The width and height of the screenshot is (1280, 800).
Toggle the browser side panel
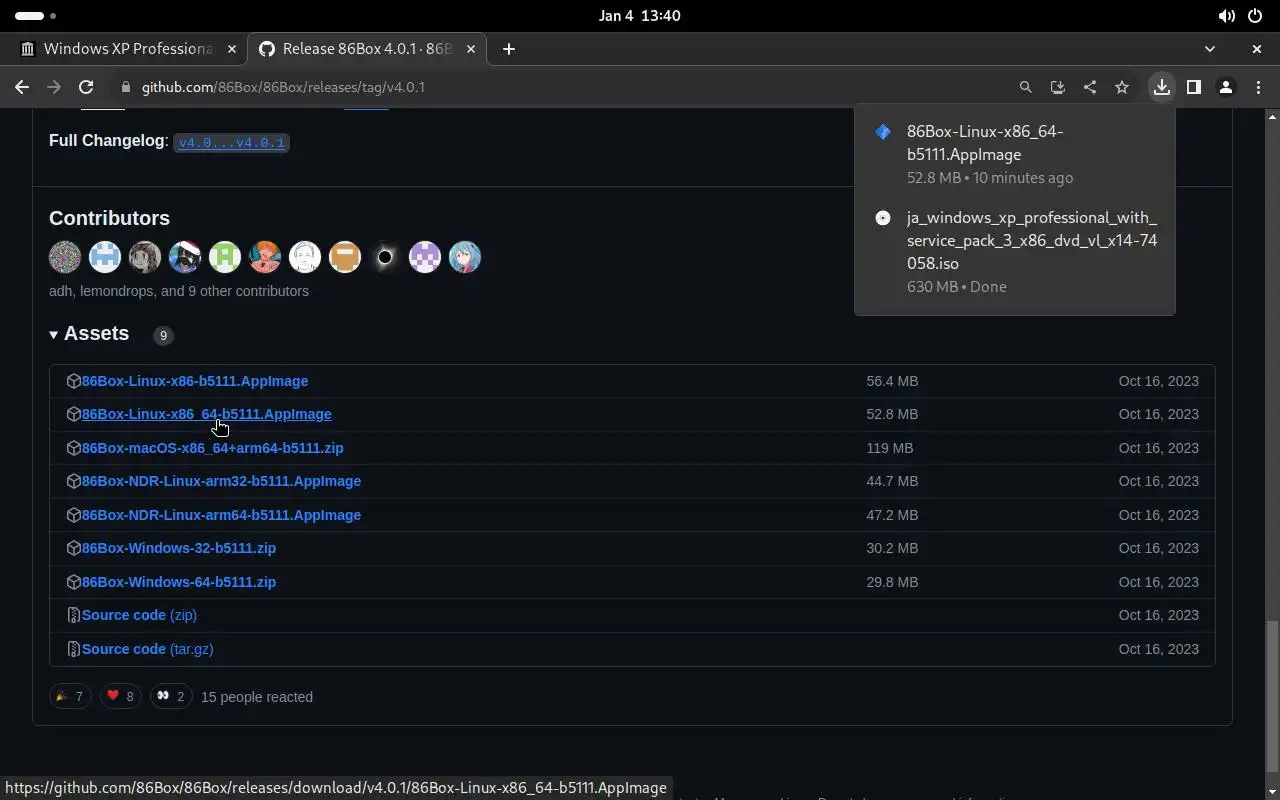[1193, 87]
